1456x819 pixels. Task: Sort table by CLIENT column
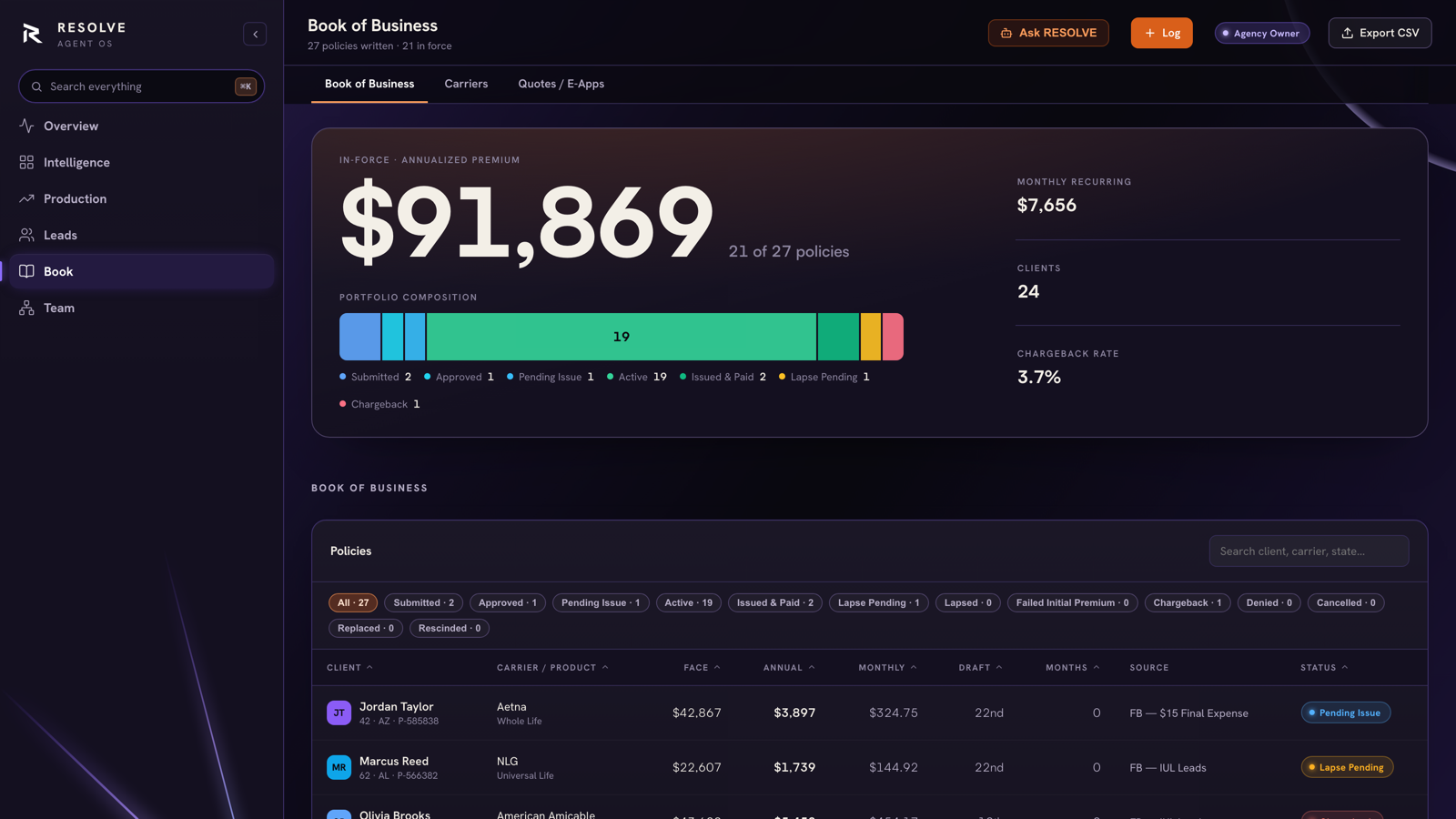(349, 668)
